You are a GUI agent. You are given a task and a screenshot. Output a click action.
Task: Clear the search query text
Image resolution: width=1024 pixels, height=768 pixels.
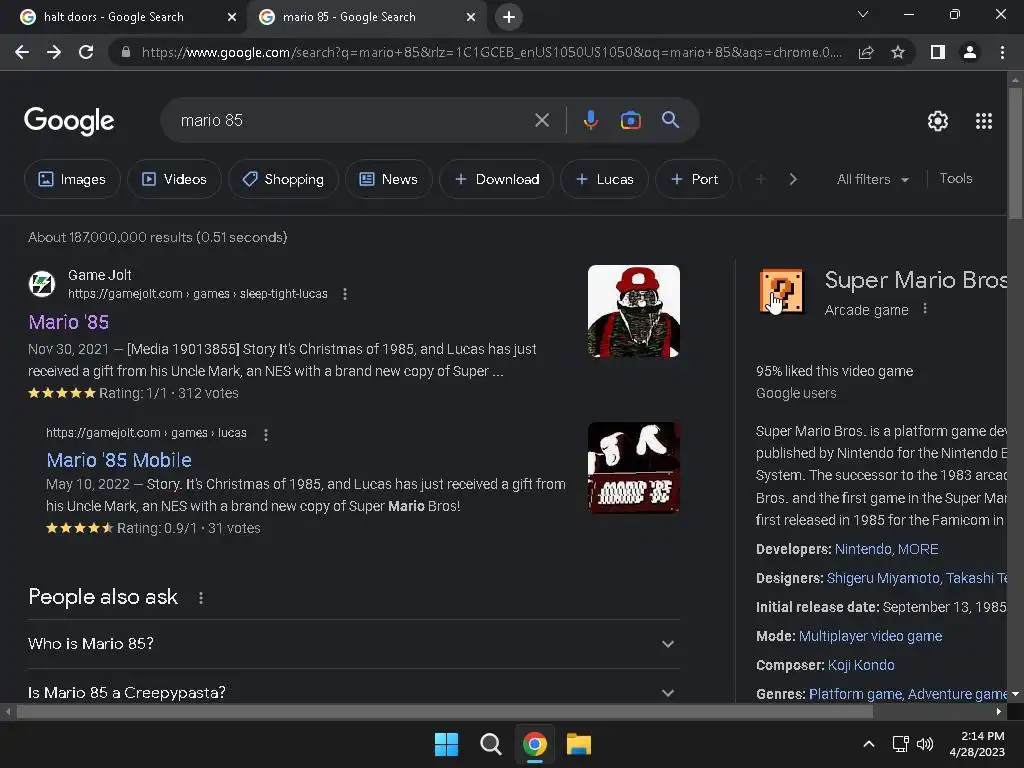pos(542,120)
